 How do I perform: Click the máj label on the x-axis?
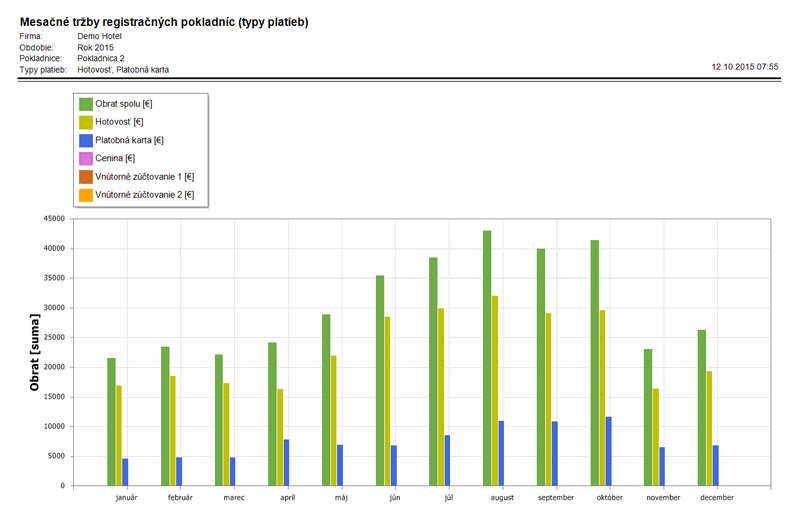340,496
